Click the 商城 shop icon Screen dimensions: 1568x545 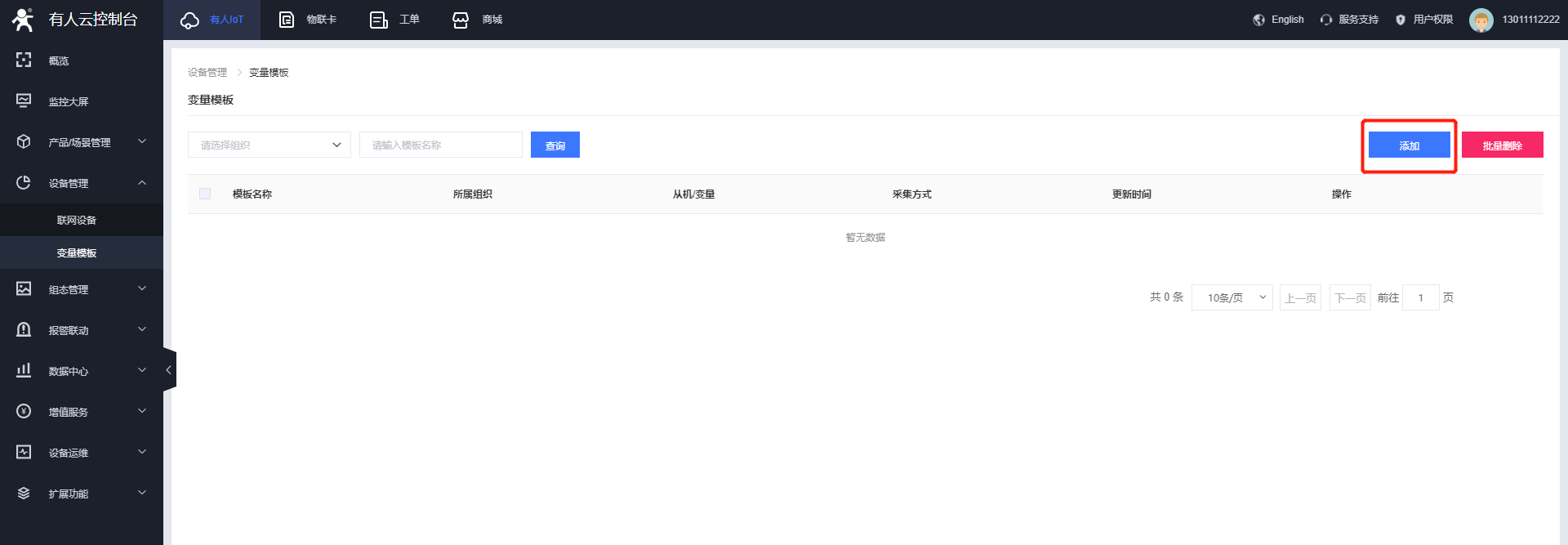[x=461, y=20]
